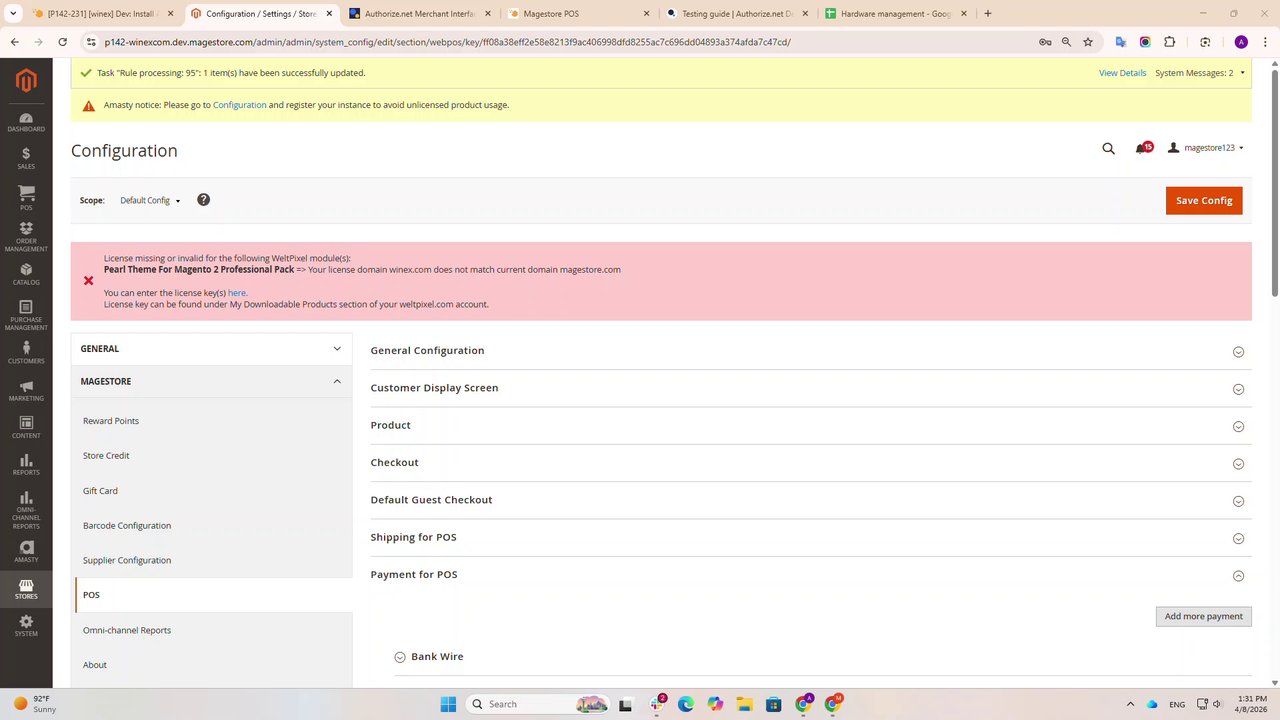Click the scope help question mark icon
The height and width of the screenshot is (720, 1280).
click(x=203, y=200)
